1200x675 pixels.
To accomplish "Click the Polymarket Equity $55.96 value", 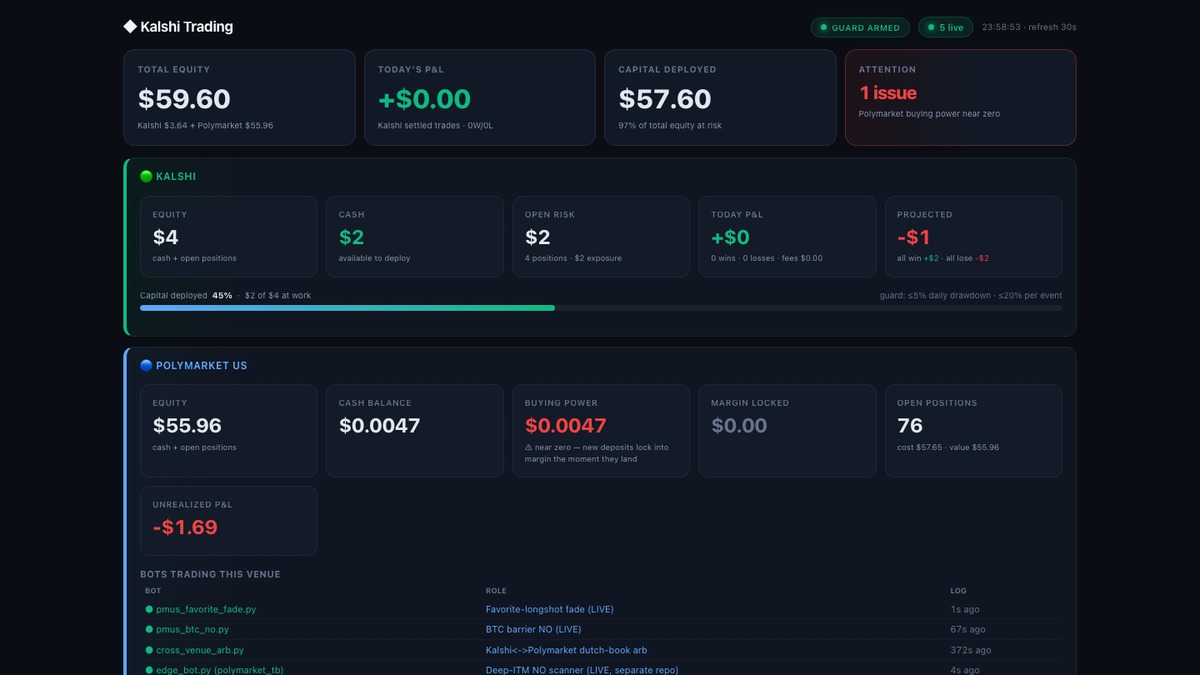I will [187, 426].
